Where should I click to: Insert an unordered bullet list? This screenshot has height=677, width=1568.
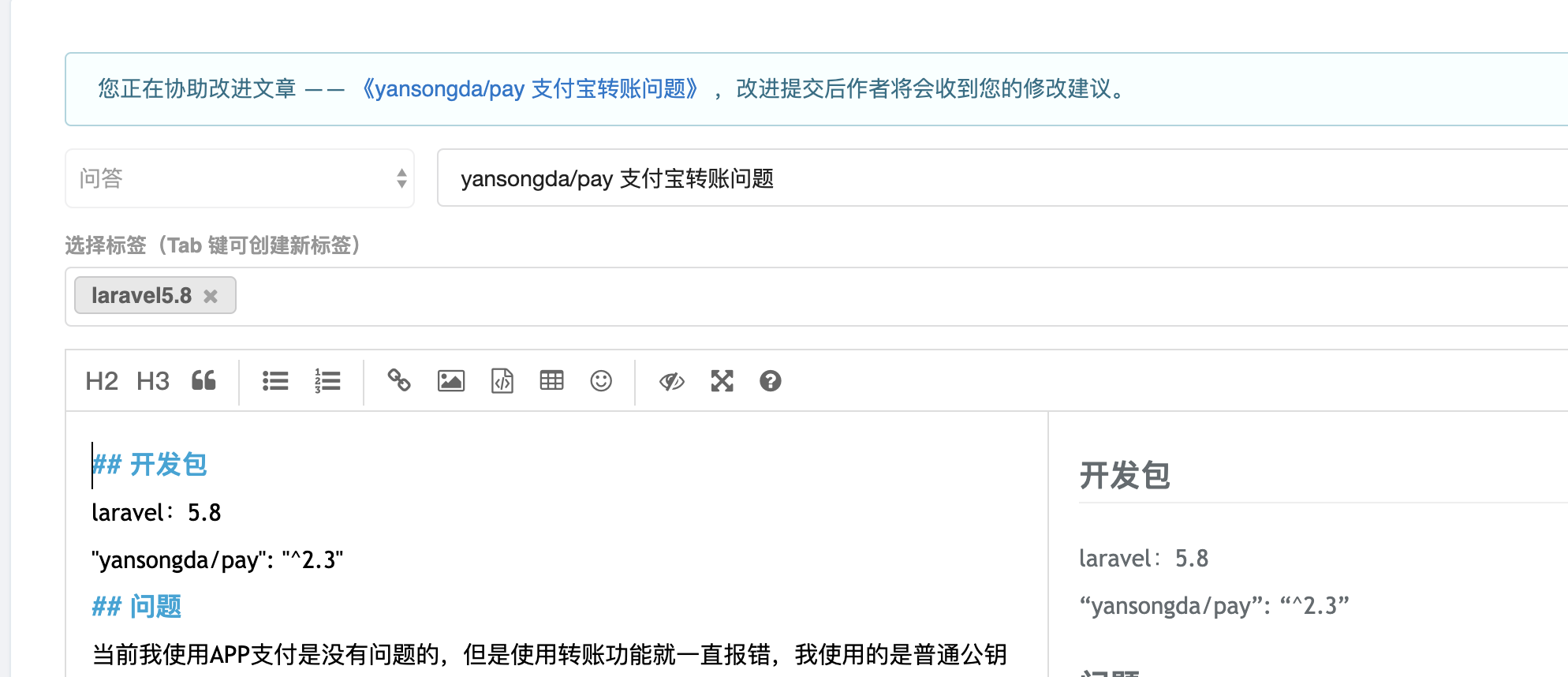[x=275, y=381]
